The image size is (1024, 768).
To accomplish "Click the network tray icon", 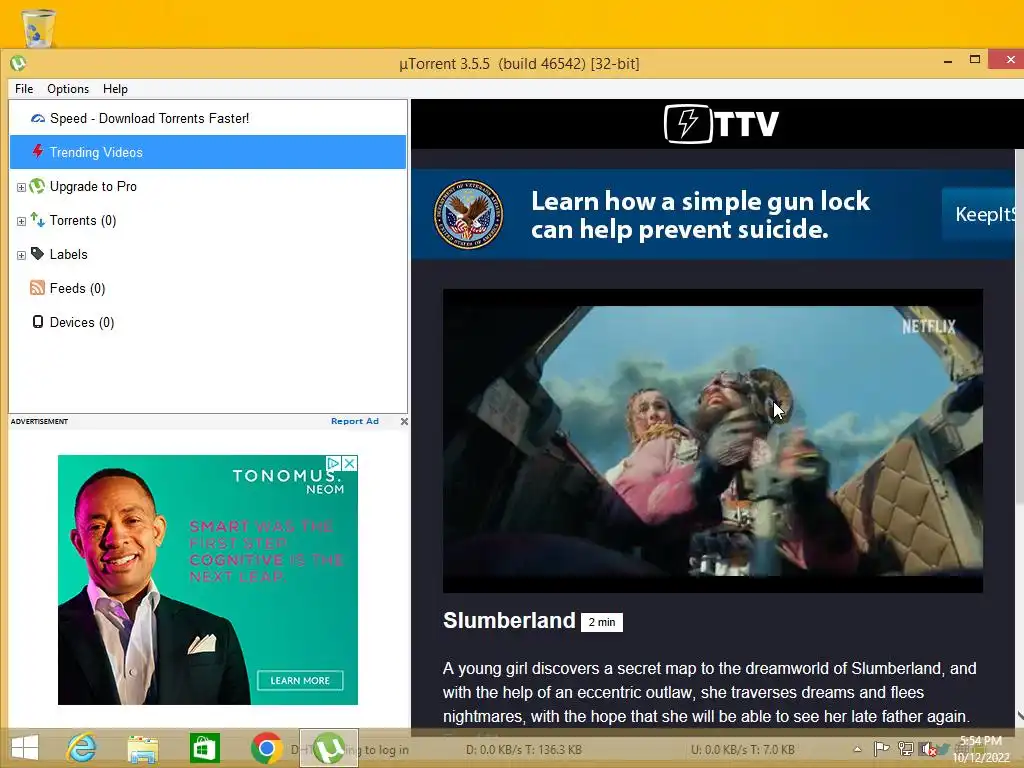I will (905, 749).
